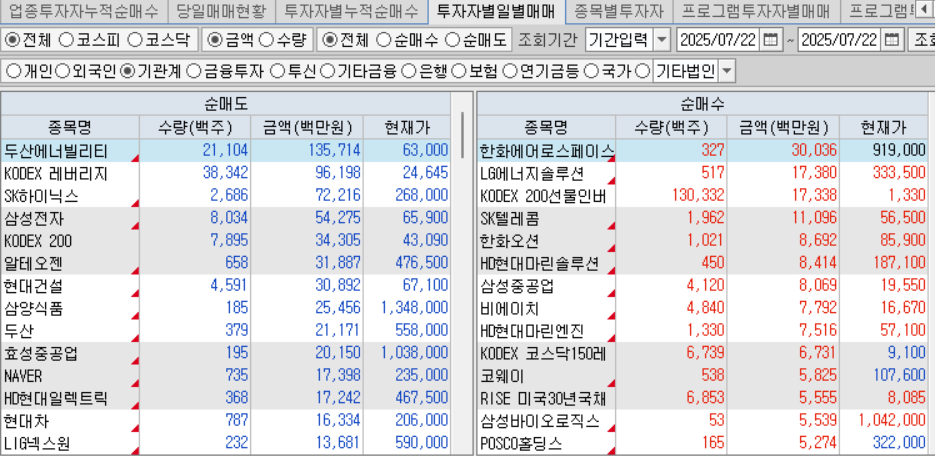The width and height of the screenshot is (935, 456).
Task: Choose the 보험 investor radio button
Action: pyautogui.click(x=458, y=72)
